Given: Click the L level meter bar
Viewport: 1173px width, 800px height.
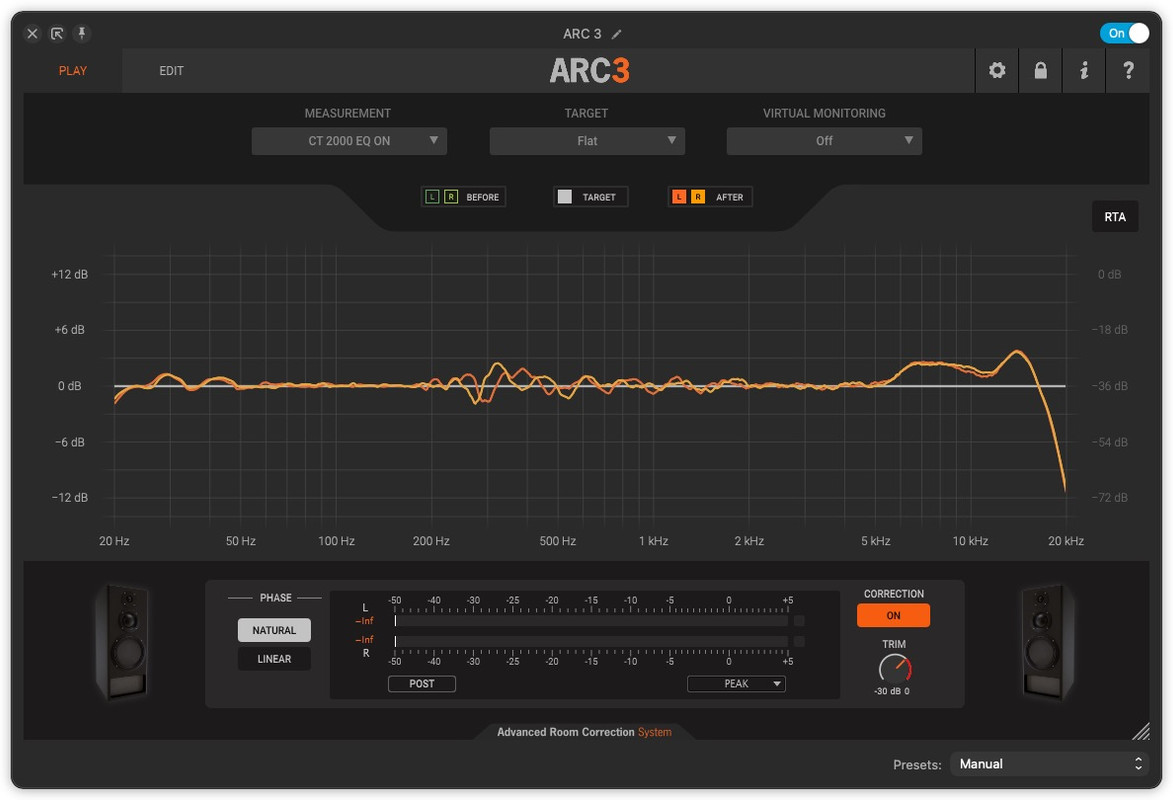Looking at the screenshot, I should tap(591, 621).
